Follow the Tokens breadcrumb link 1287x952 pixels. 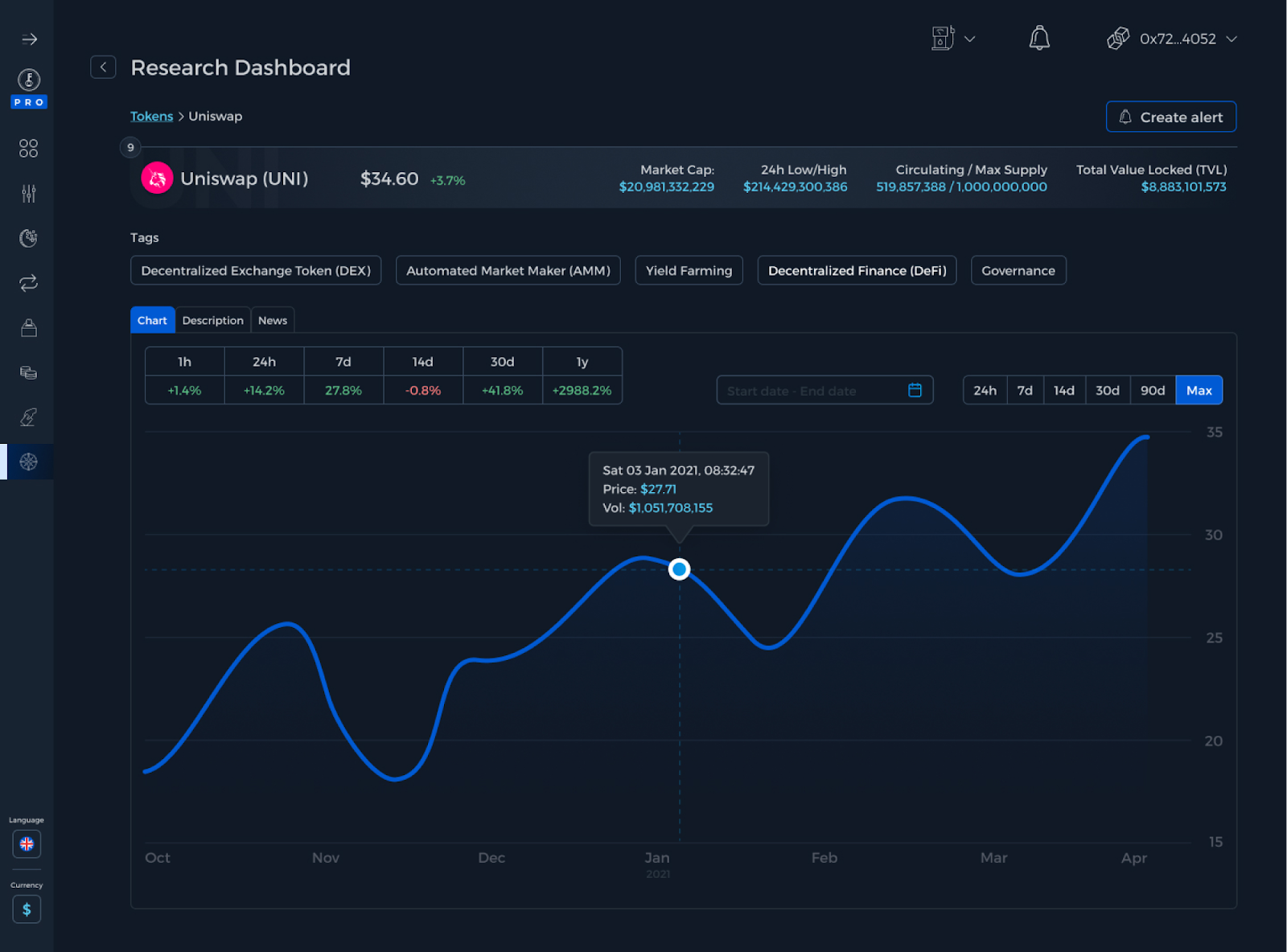click(151, 116)
